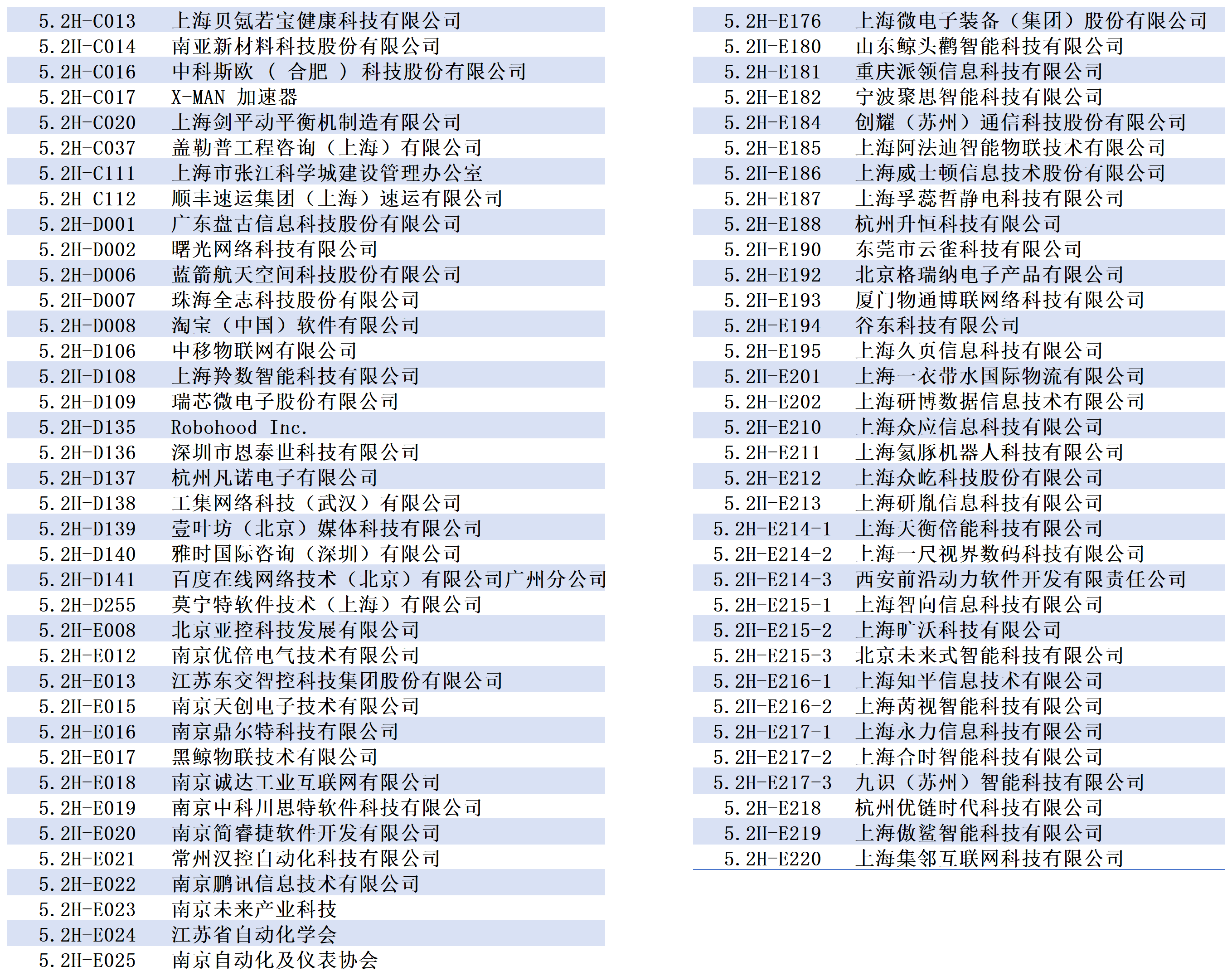Select 上海一尺视界数码科技有限公司
This screenshot has width=1232, height=976.
tap(999, 554)
